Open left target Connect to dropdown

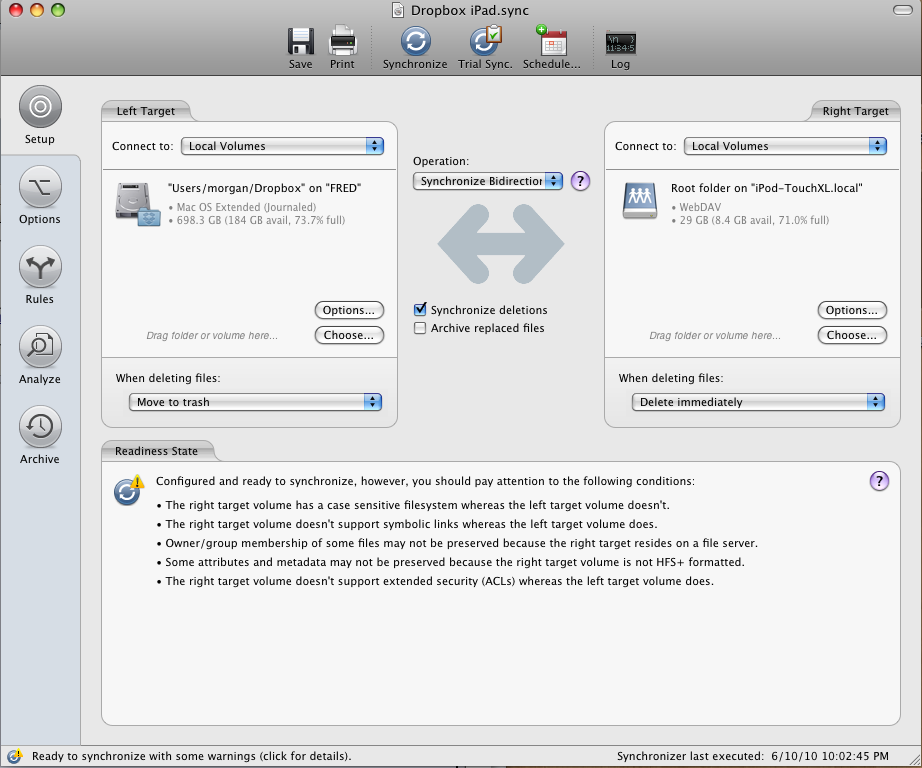[x=282, y=146]
